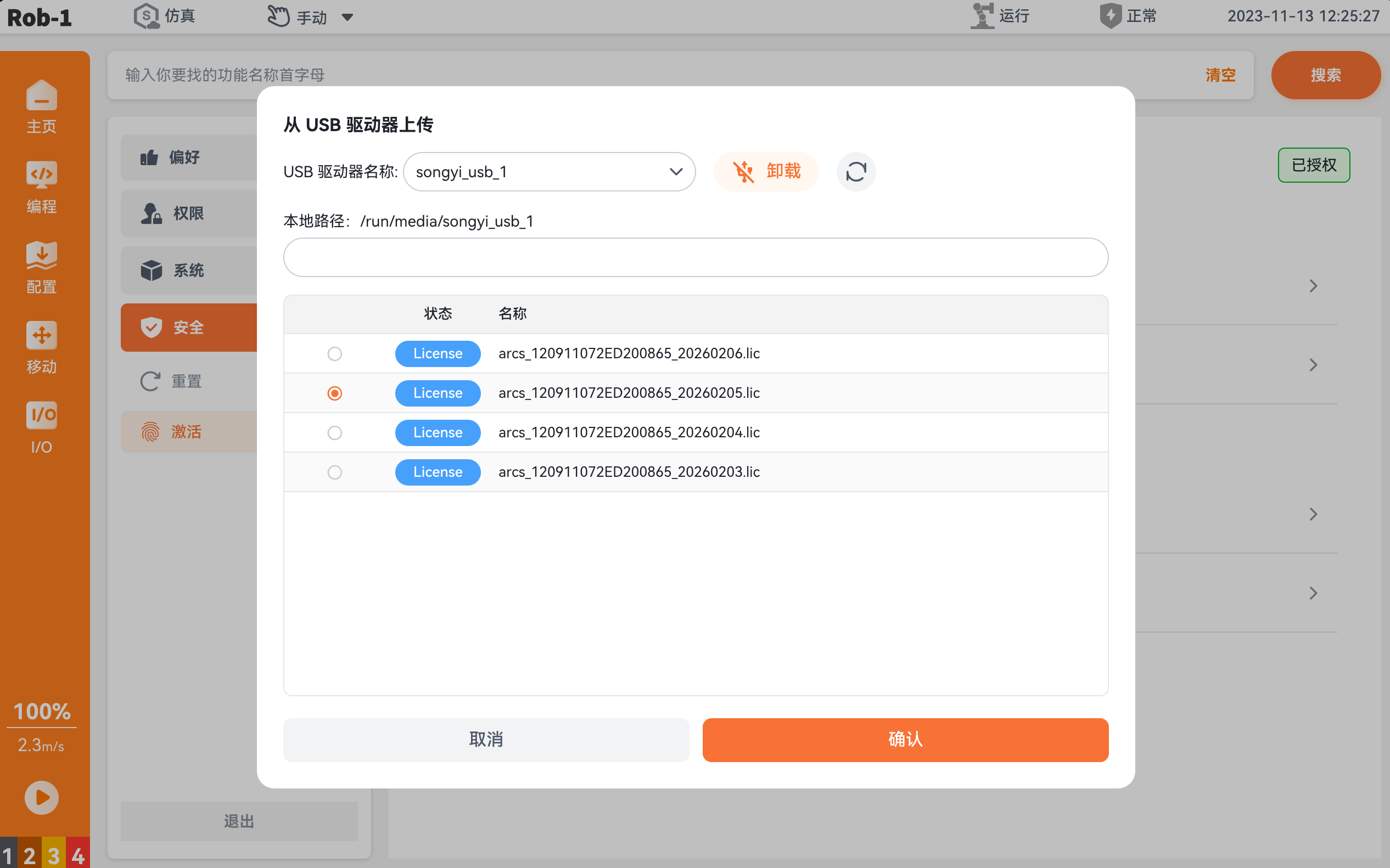Click the orange play button in sidebar

click(41, 797)
